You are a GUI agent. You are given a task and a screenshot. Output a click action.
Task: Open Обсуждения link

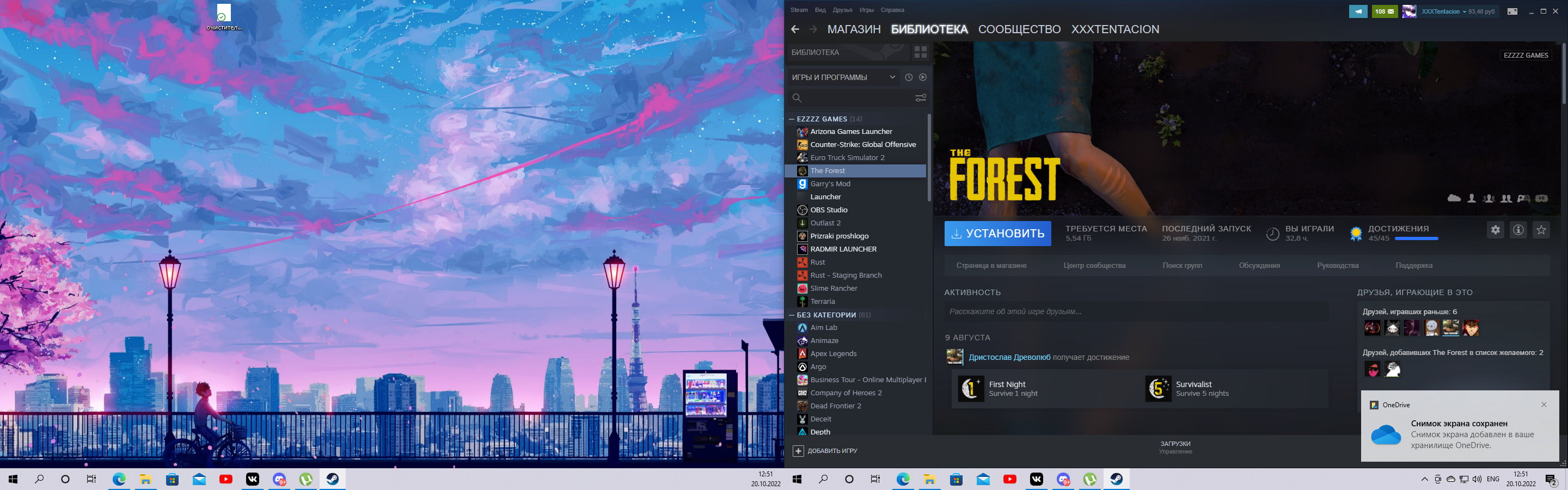coord(1259,265)
